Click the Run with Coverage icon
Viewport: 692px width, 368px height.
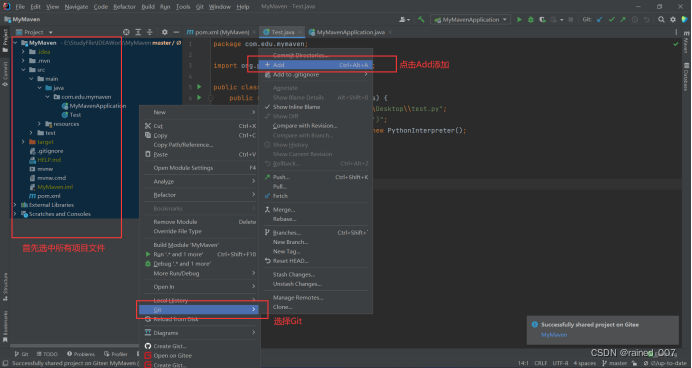point(542,19)
